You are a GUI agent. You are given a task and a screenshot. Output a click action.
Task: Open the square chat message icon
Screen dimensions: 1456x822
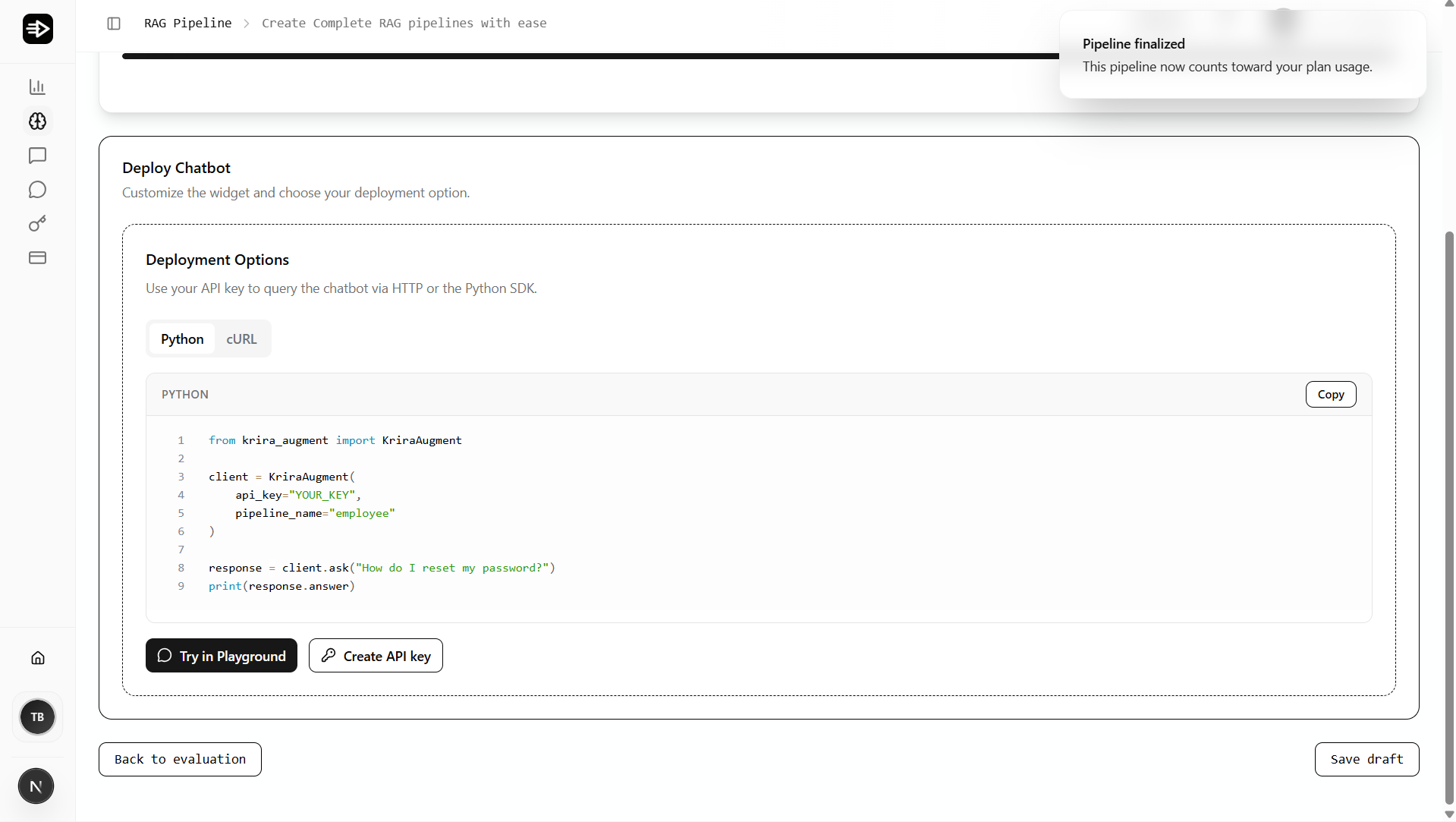click(x=37, y=156)
